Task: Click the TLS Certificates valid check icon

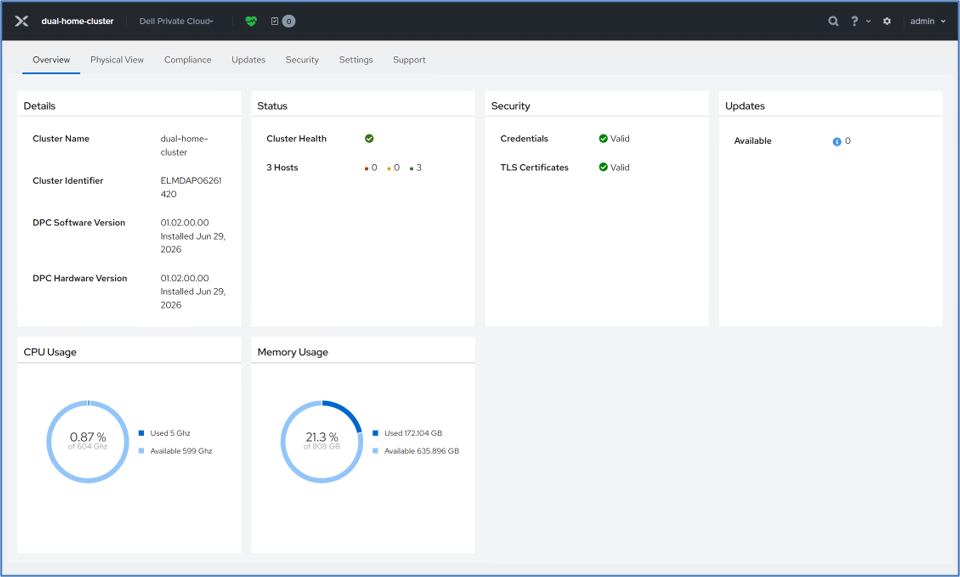Action: [603, 167]
